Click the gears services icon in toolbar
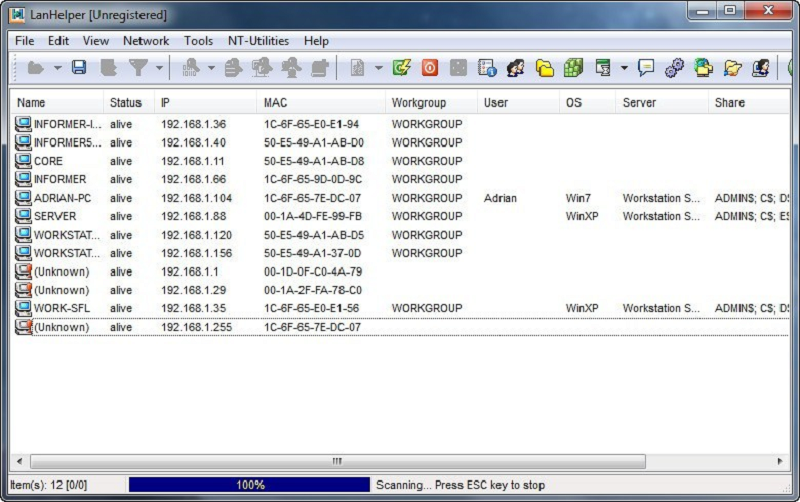800x502 pixels. point(675,68)
